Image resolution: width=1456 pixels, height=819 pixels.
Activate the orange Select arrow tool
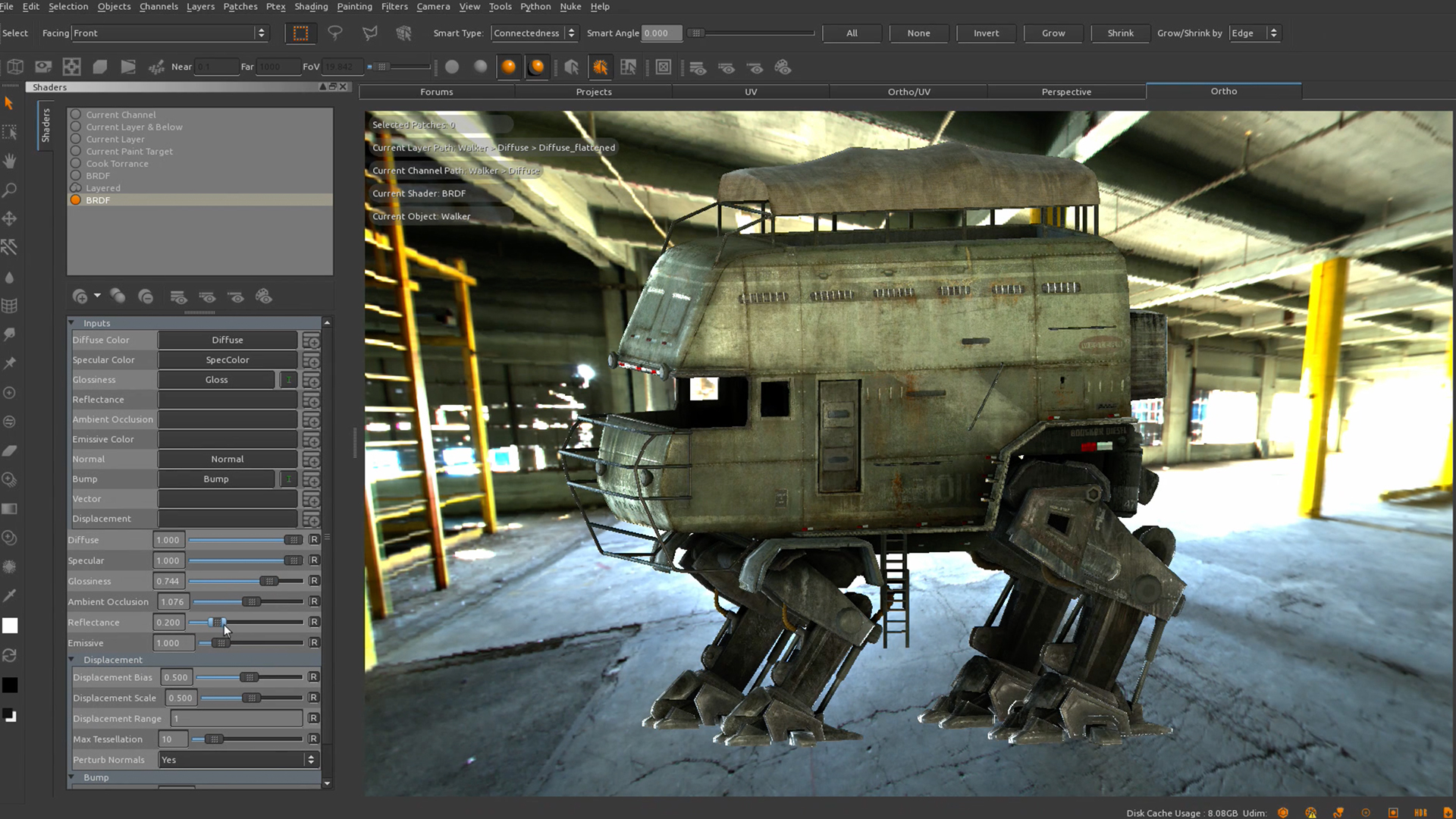pyautogui.click(x=9, y=103)
